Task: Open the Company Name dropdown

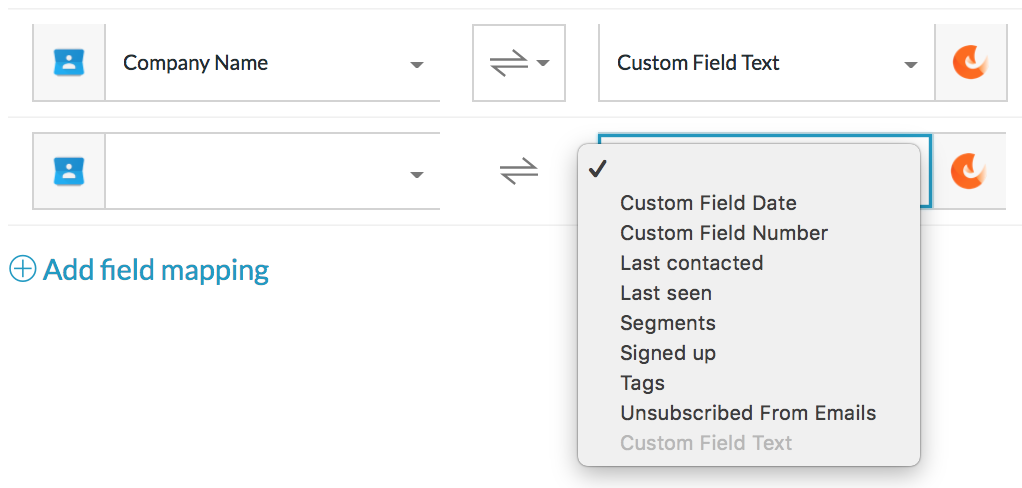Action: (272, 63)
